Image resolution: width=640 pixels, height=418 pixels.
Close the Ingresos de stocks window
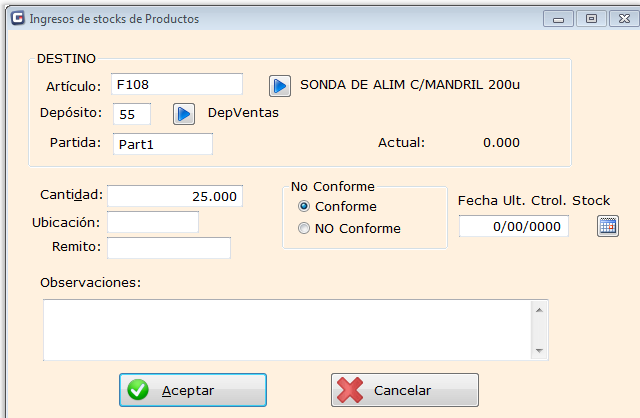coord(621,18)
